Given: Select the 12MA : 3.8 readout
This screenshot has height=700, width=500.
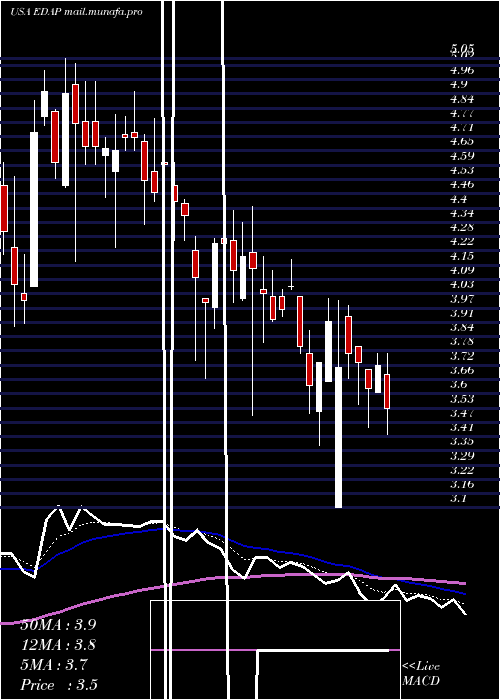Looking at the screenshot, I should [x=58, y=645].
